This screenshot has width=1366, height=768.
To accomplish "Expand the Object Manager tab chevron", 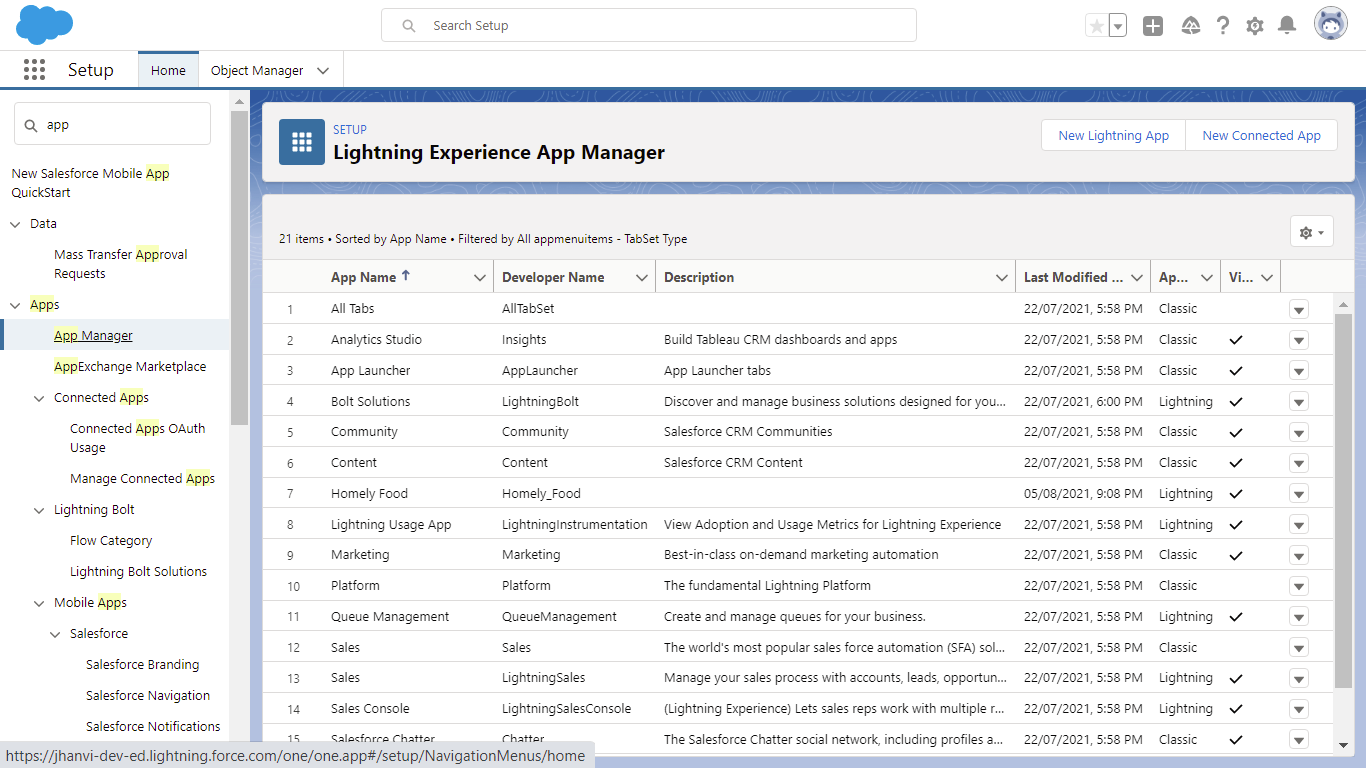I will click(323, 71).
